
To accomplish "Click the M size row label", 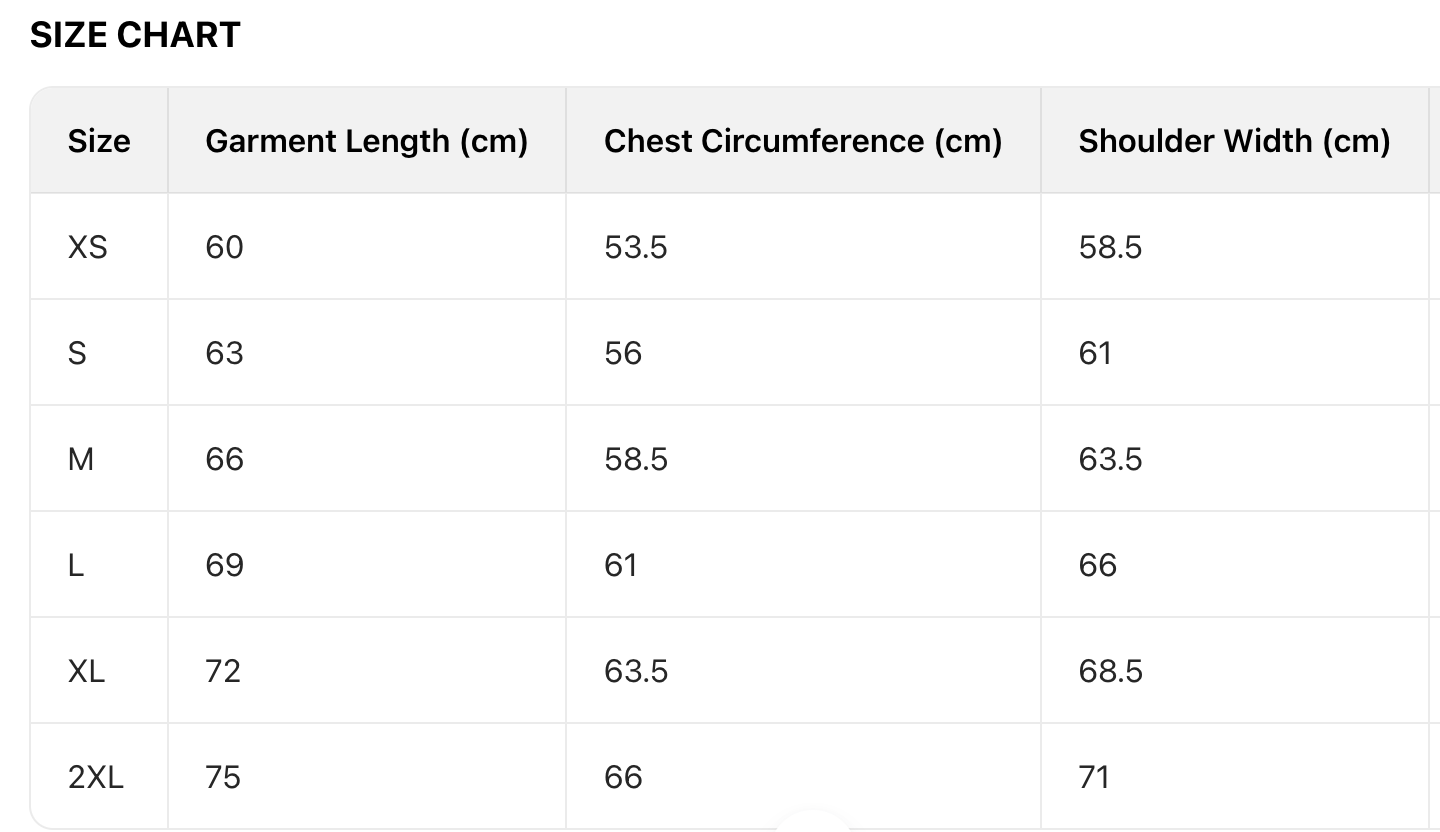I will [x=81, y=459].
